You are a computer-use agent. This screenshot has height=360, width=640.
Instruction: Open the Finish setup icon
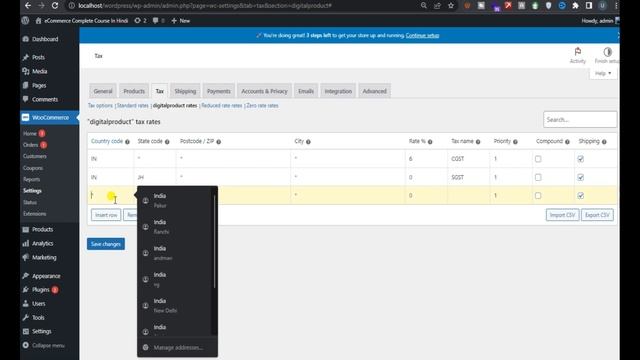tap(607, 55)
